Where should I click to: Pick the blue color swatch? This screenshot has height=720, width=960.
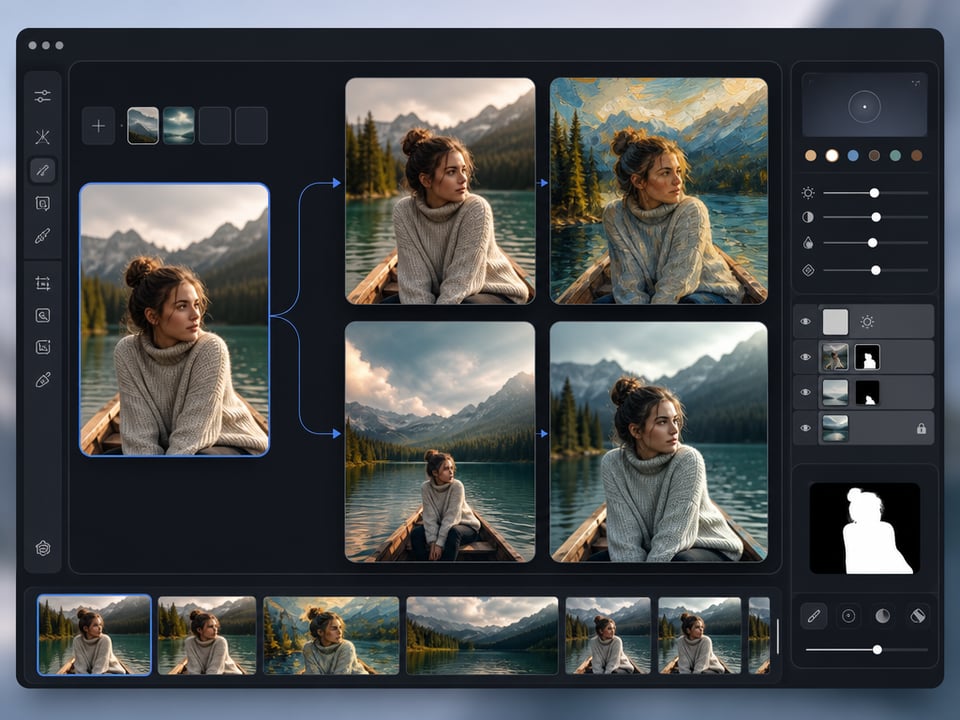[x=853, y=156]
